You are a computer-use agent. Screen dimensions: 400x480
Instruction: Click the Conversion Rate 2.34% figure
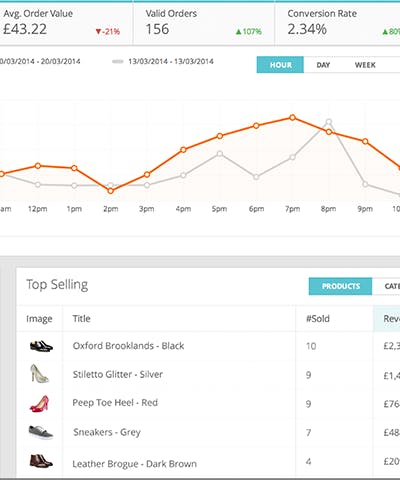click(x=307, y=29)
